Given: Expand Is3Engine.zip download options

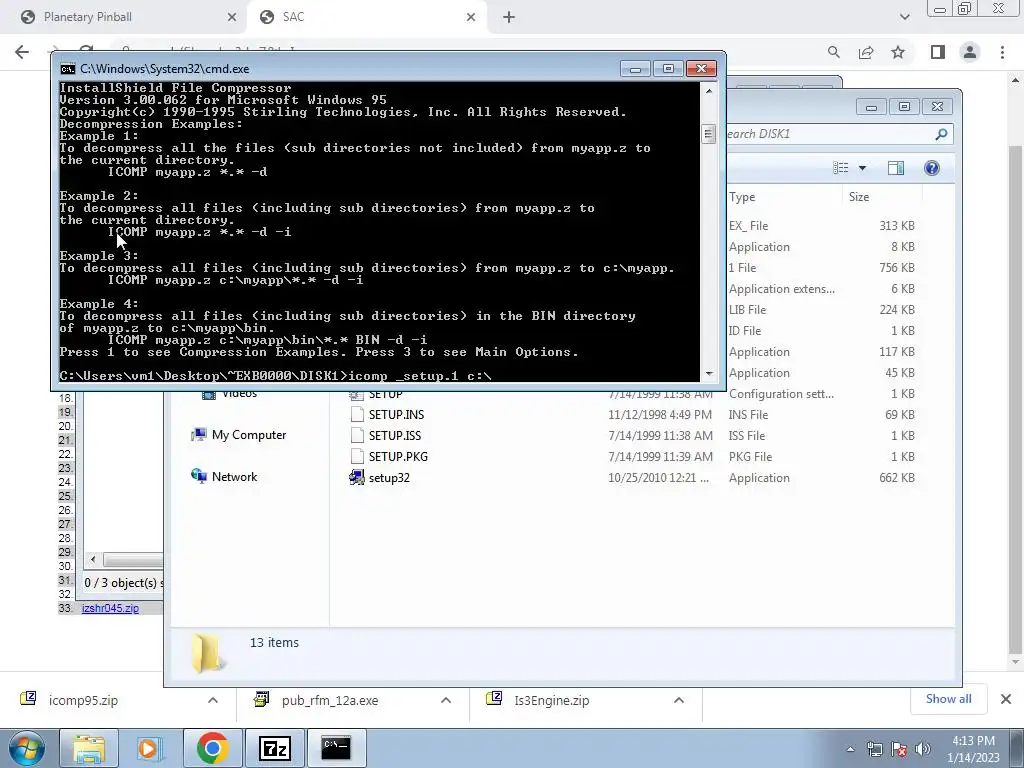Looking at the screenshot, I should 679,700.
